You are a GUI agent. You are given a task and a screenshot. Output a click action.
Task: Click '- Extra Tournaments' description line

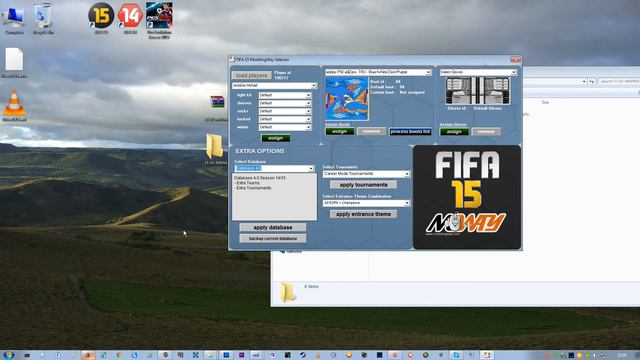[x=253, y=188]
